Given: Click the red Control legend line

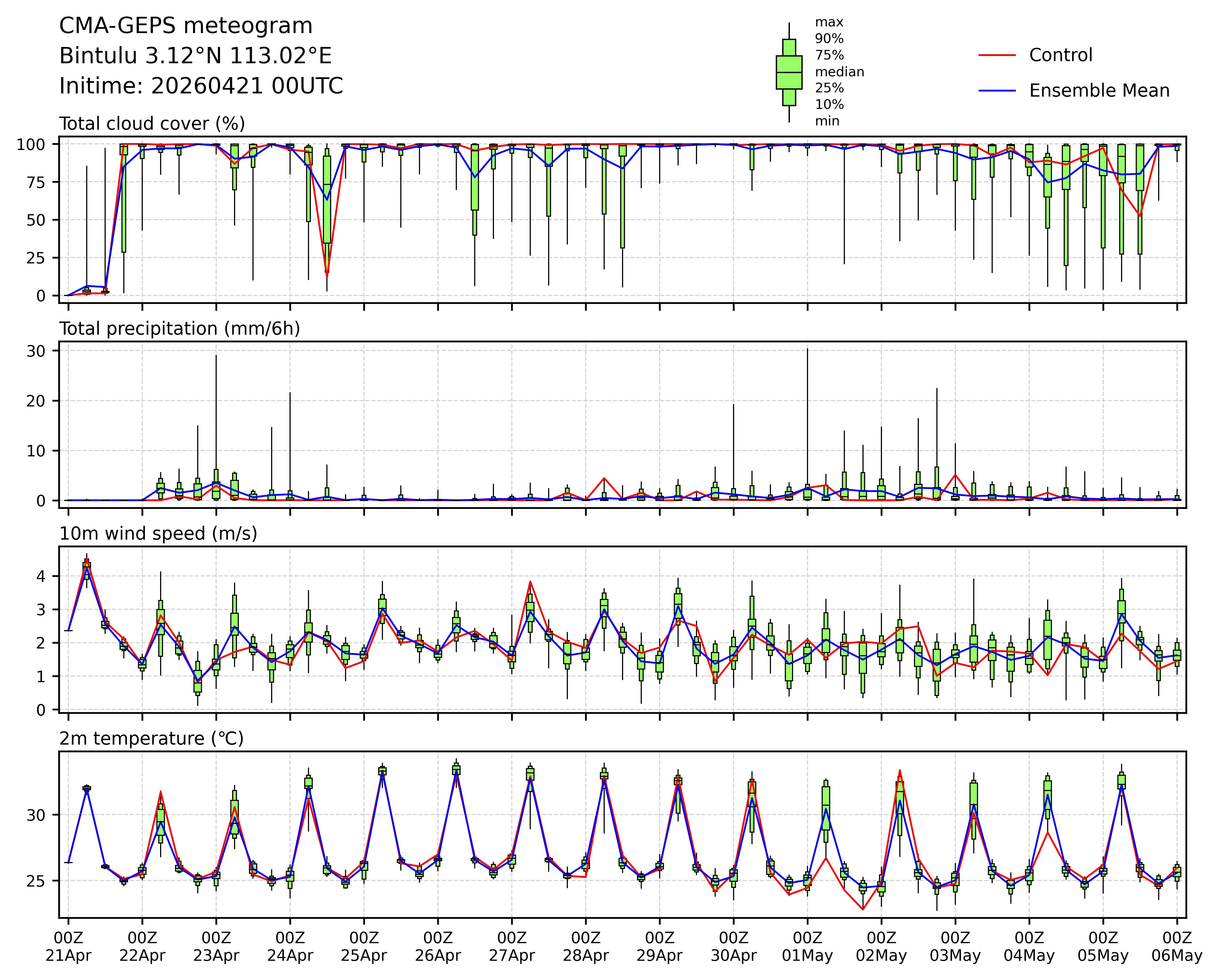Looking at the screenshot, I should pyautogui.click(x=997, y=55).
